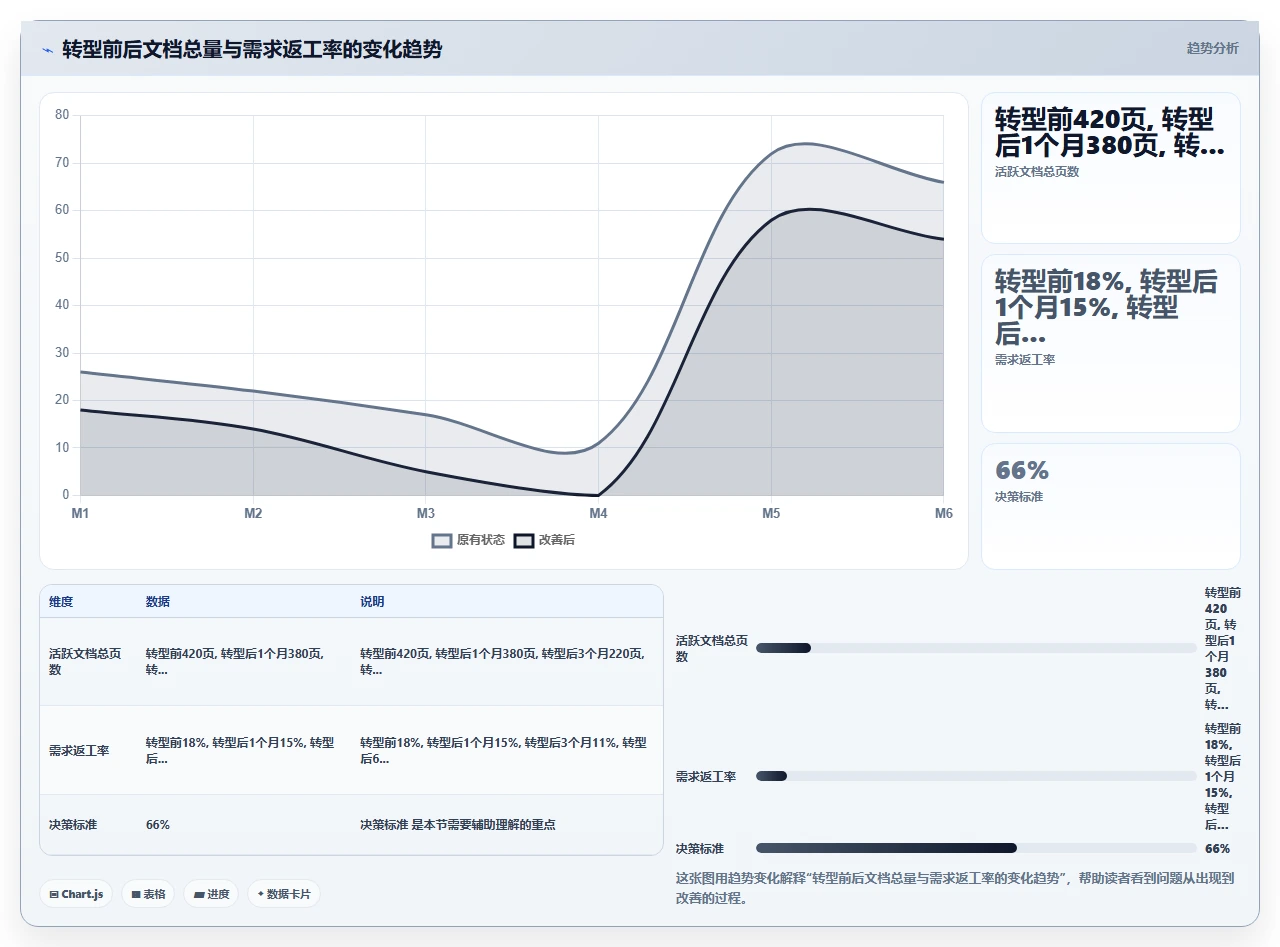This screenshot has width=1280, height=947.
Task: Click the 66% table cell
Action: (x=244, y=825)
